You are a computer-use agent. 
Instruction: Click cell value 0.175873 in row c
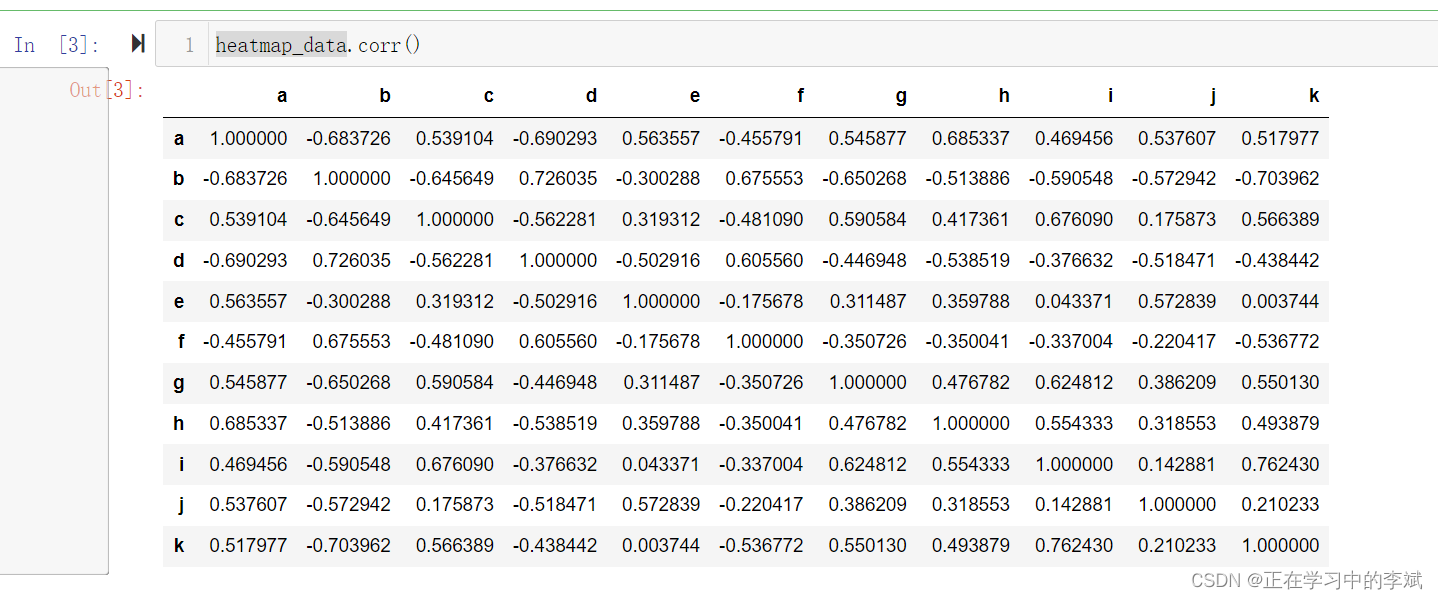[1177, 219]
